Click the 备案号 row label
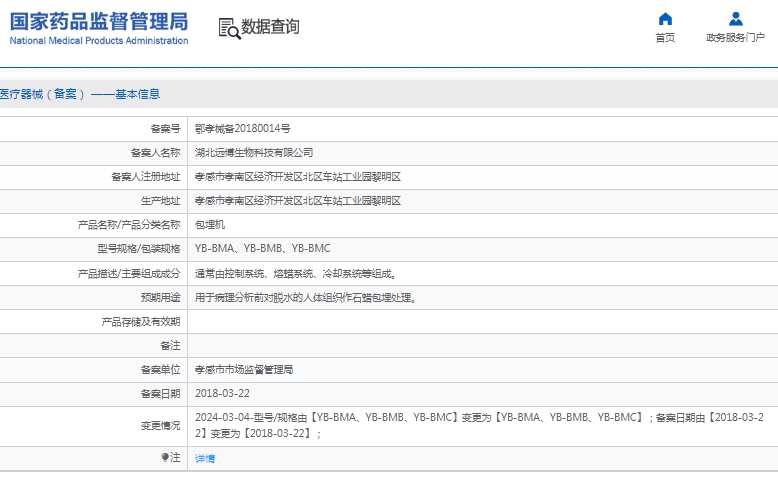Screen dimensions: 778x479 [x=165, y=129]
